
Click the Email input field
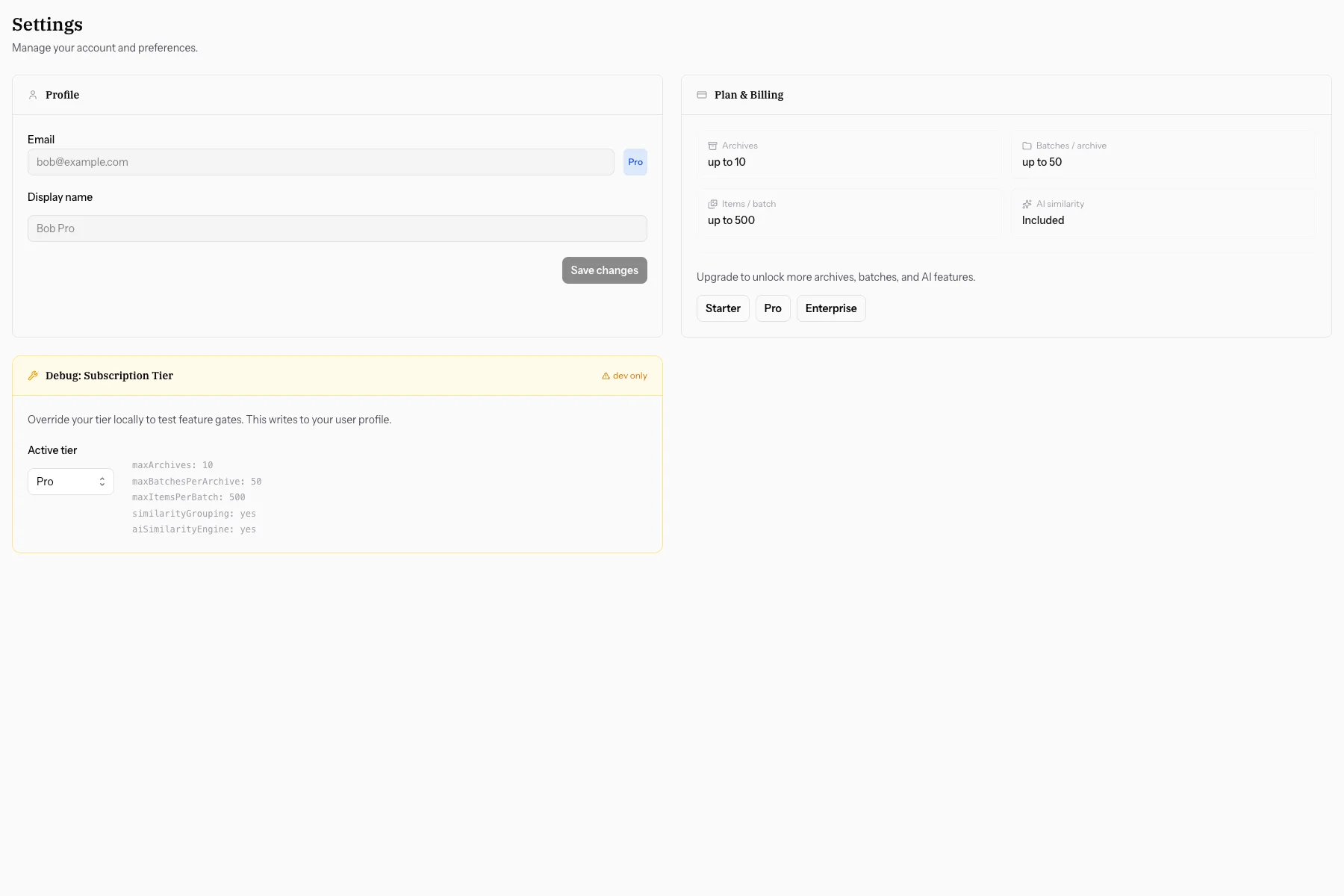pos(321,162)
